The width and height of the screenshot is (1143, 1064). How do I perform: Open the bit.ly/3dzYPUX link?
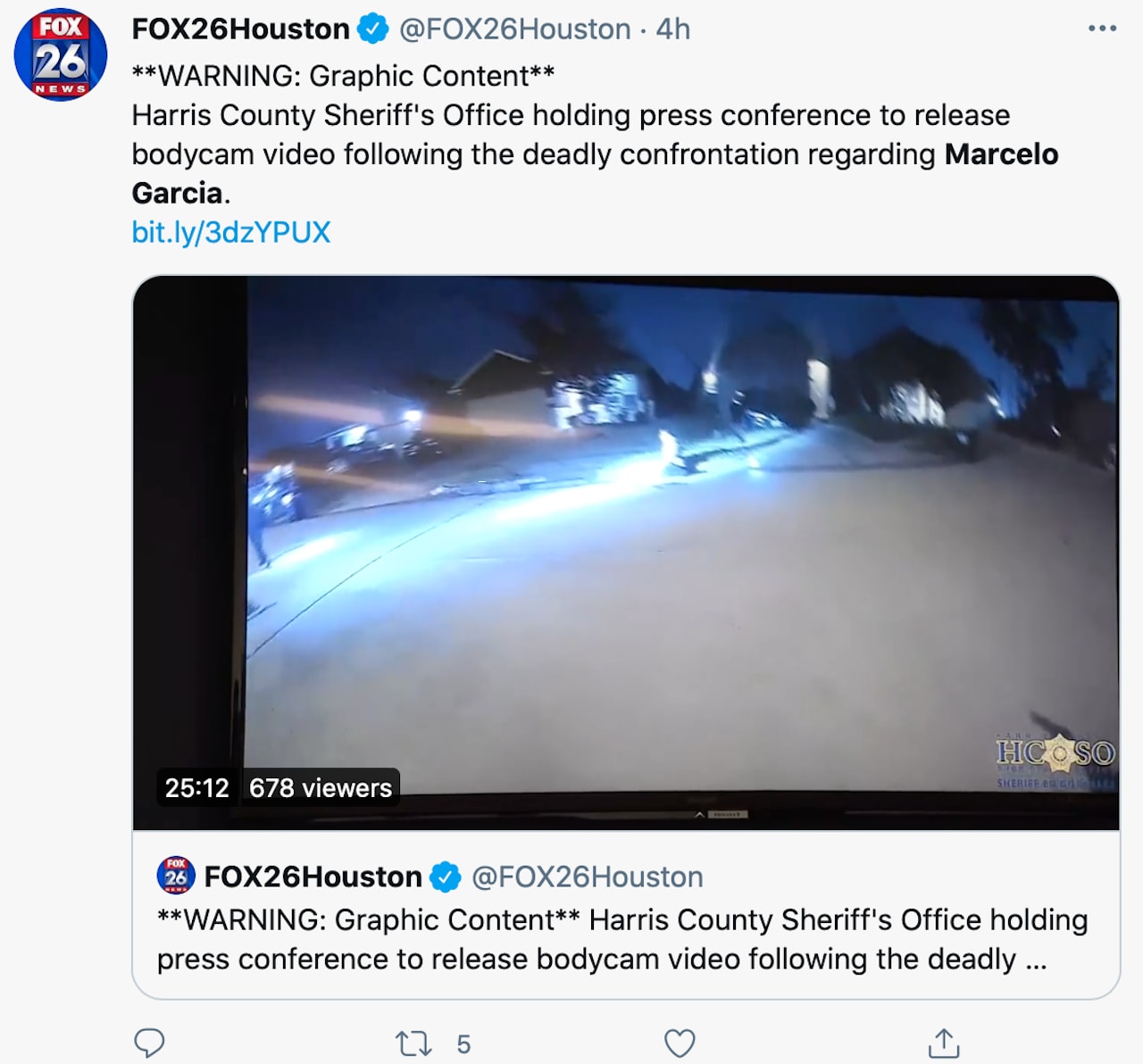[x=231, y=232]
